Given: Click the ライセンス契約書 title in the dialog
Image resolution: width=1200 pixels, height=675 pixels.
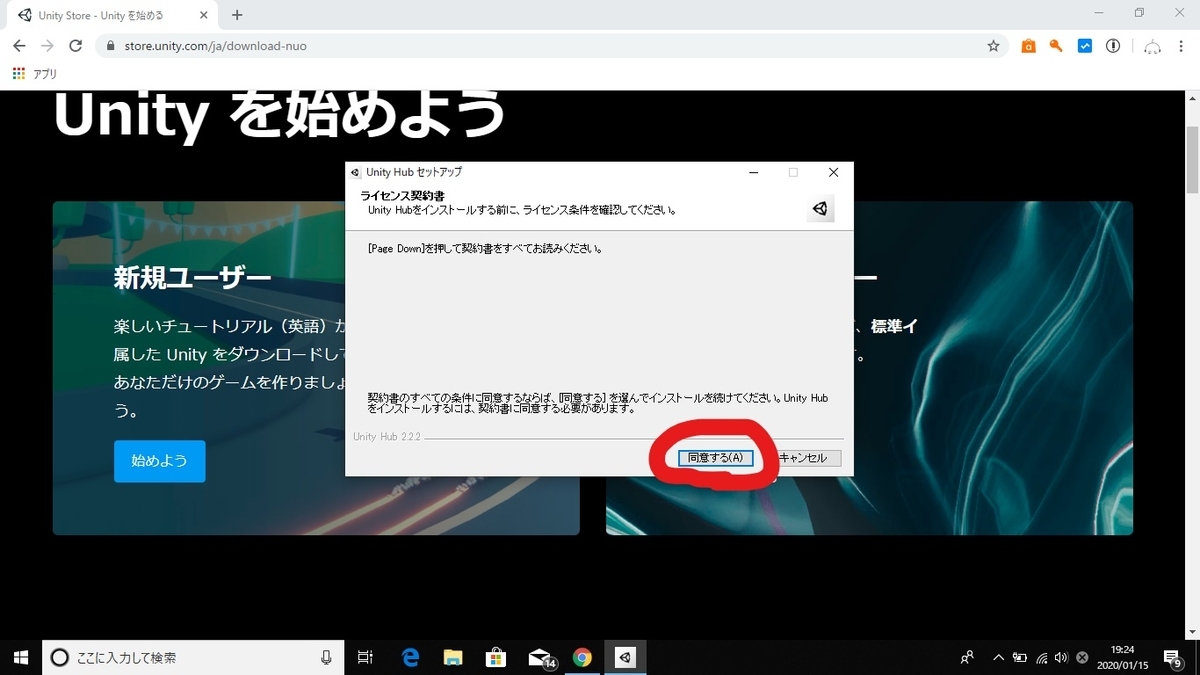Looking at the screenshot, I should click(x=402, y=196).
